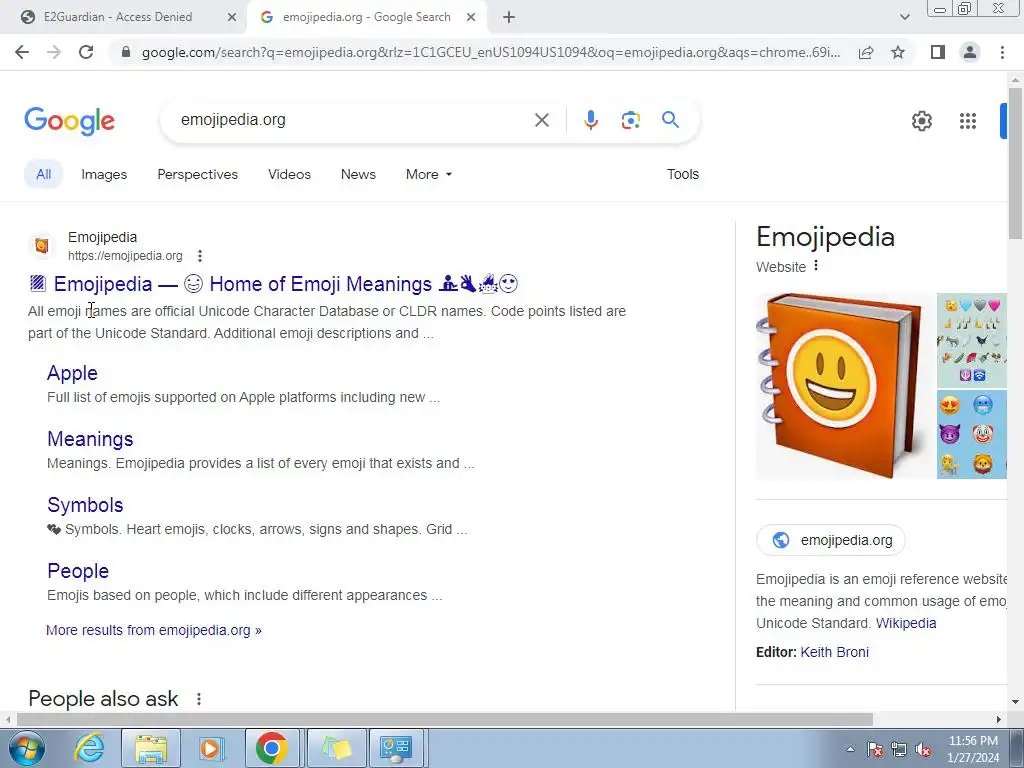Viewport: 1024px width, 768px height.
Task: Click the Emojipedia orange book logo image
Action: point(845,386)
